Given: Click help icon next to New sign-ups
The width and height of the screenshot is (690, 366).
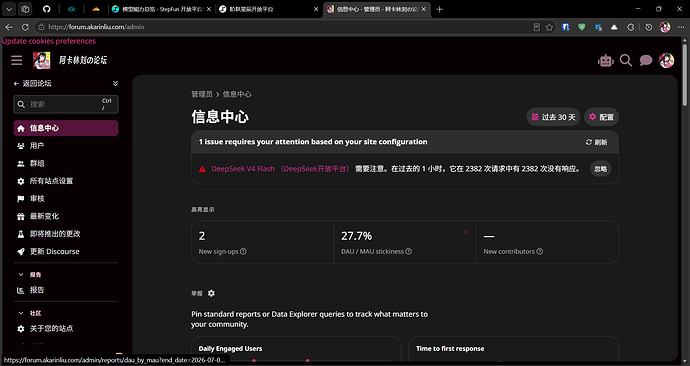Looking at the screenshot, I should click(243, 252).
